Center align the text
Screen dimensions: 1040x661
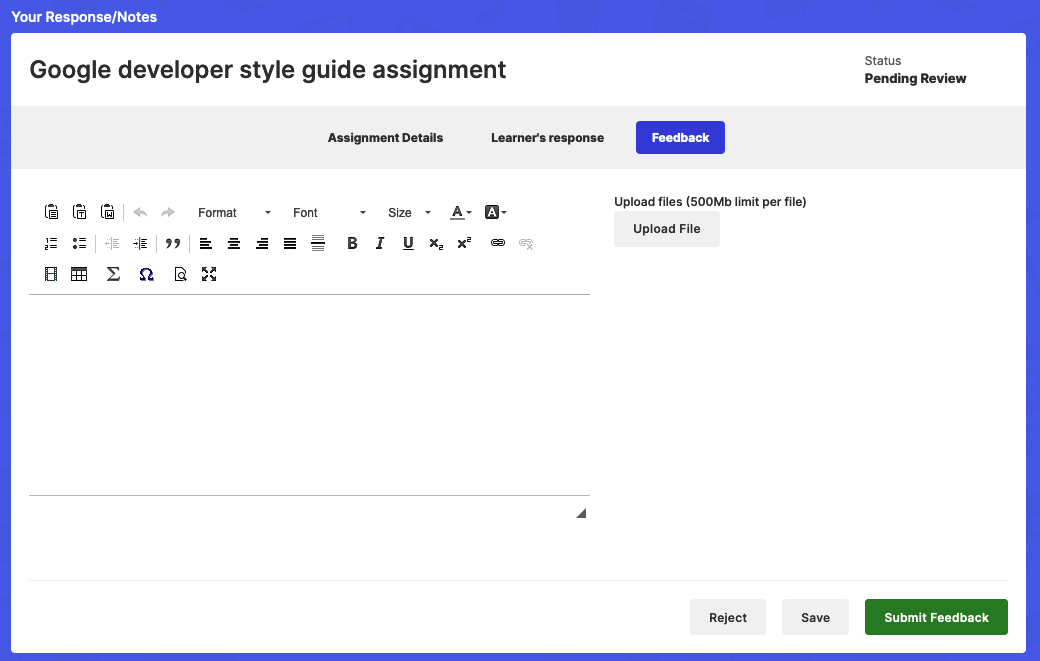coord(234,243)
